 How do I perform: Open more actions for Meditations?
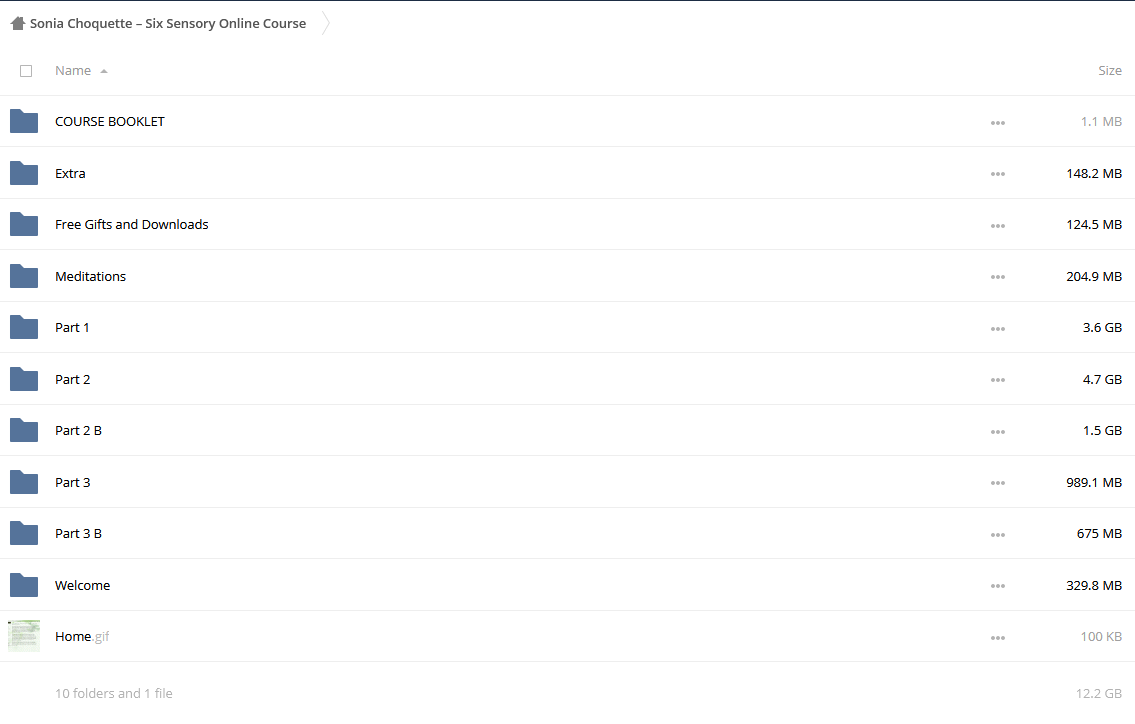997,277
